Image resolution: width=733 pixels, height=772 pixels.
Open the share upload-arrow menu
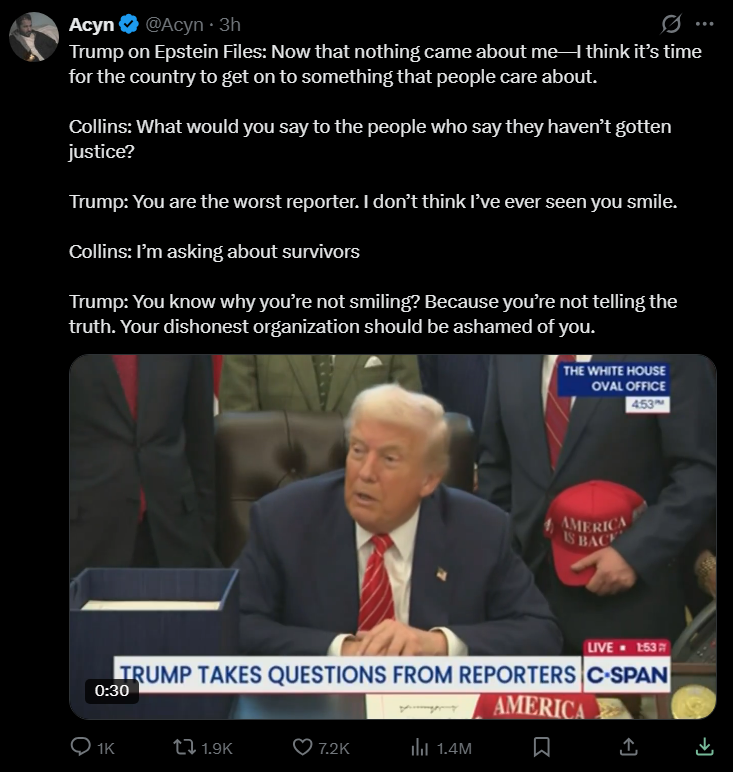point(628,747)
